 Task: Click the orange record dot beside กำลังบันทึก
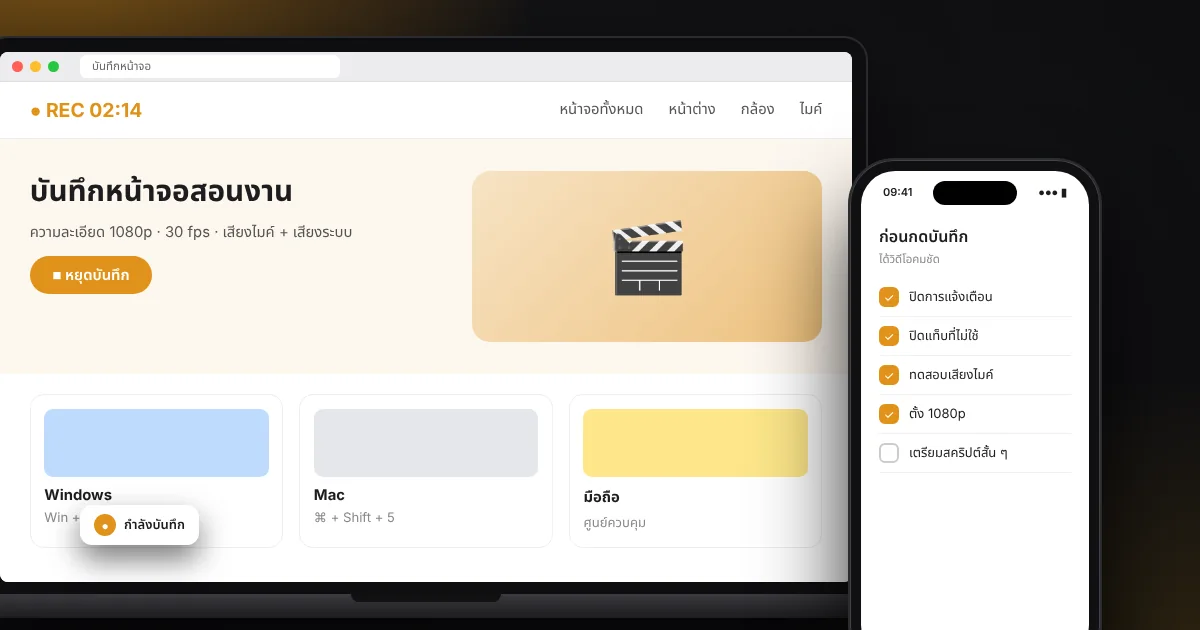tap(105, 525)
